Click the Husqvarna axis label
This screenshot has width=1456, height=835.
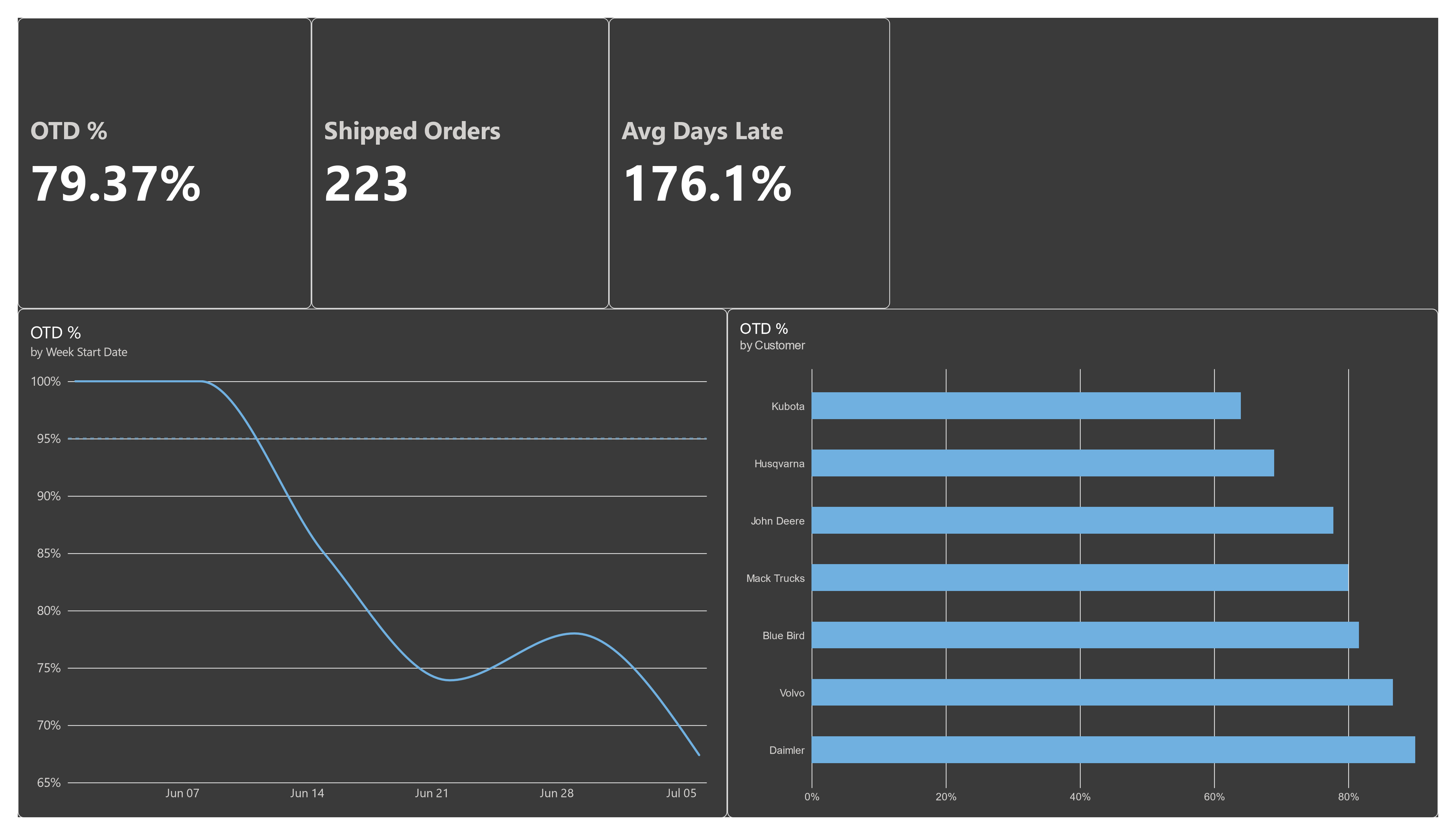point(779,464)
